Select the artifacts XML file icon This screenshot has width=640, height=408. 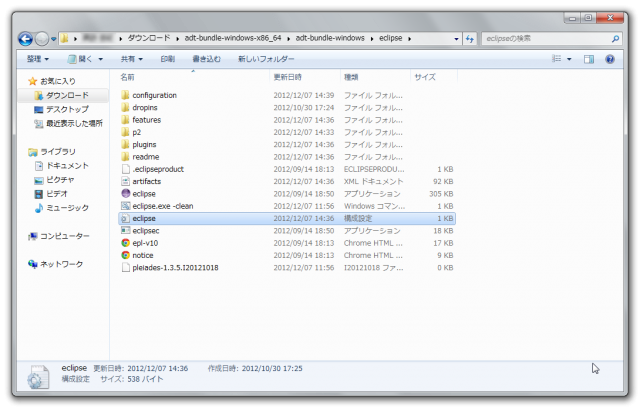coord(125,181)
